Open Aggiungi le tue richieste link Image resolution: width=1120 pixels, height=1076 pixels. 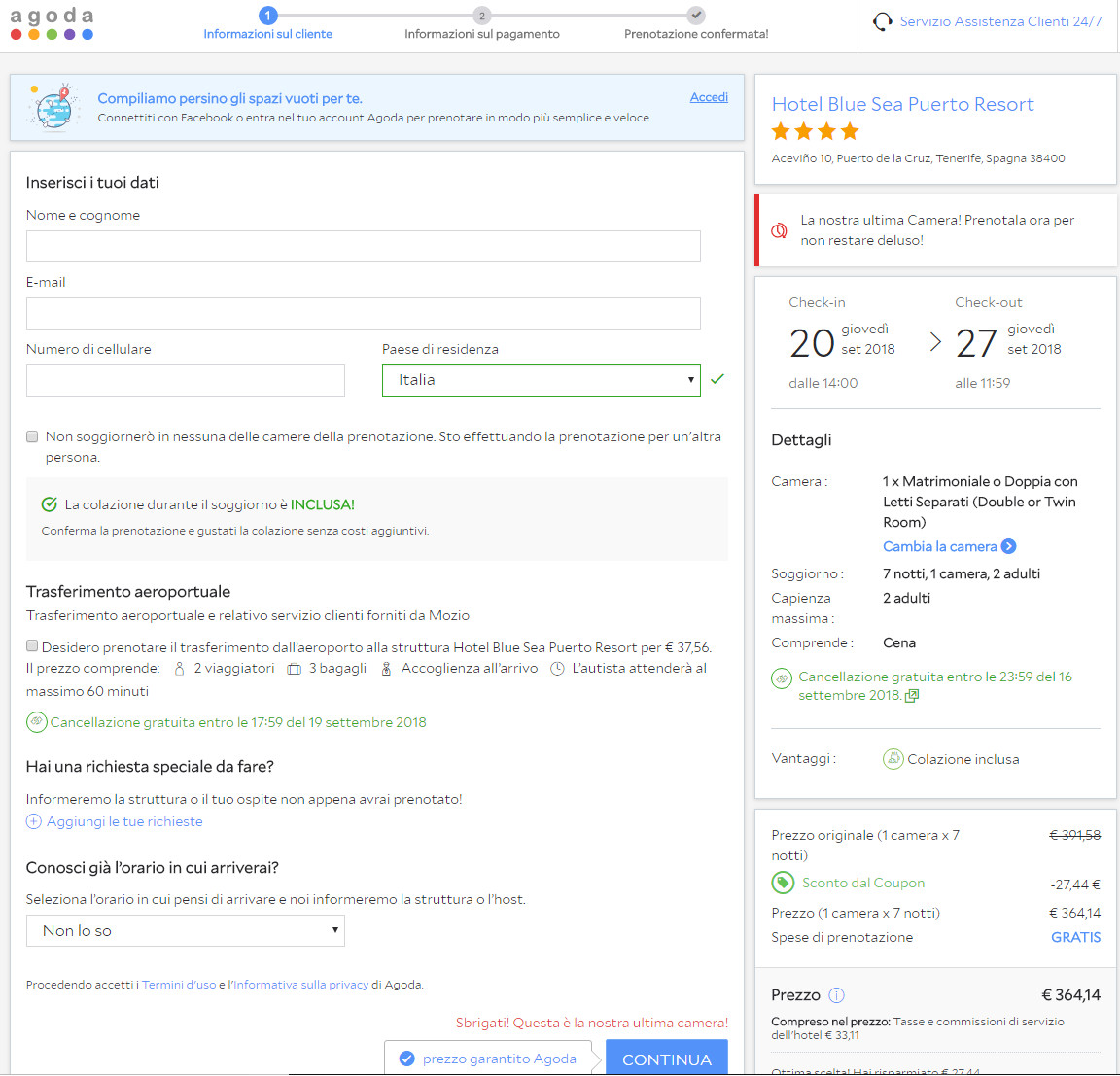(x=124, y=821)
